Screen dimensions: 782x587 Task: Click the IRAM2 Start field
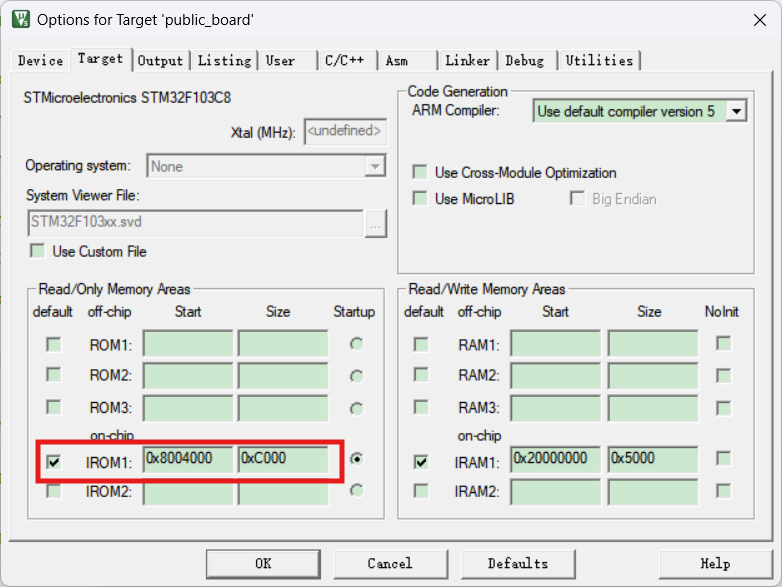(x=556, y=493)
